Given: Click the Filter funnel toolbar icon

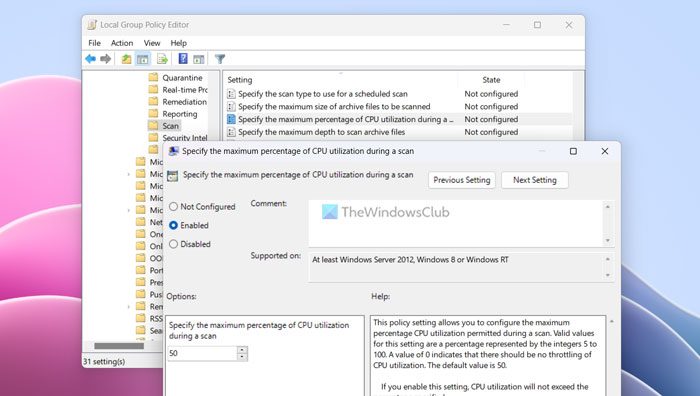Looking at the screenshot, I should pyautogui.click(x=220, y=59).
